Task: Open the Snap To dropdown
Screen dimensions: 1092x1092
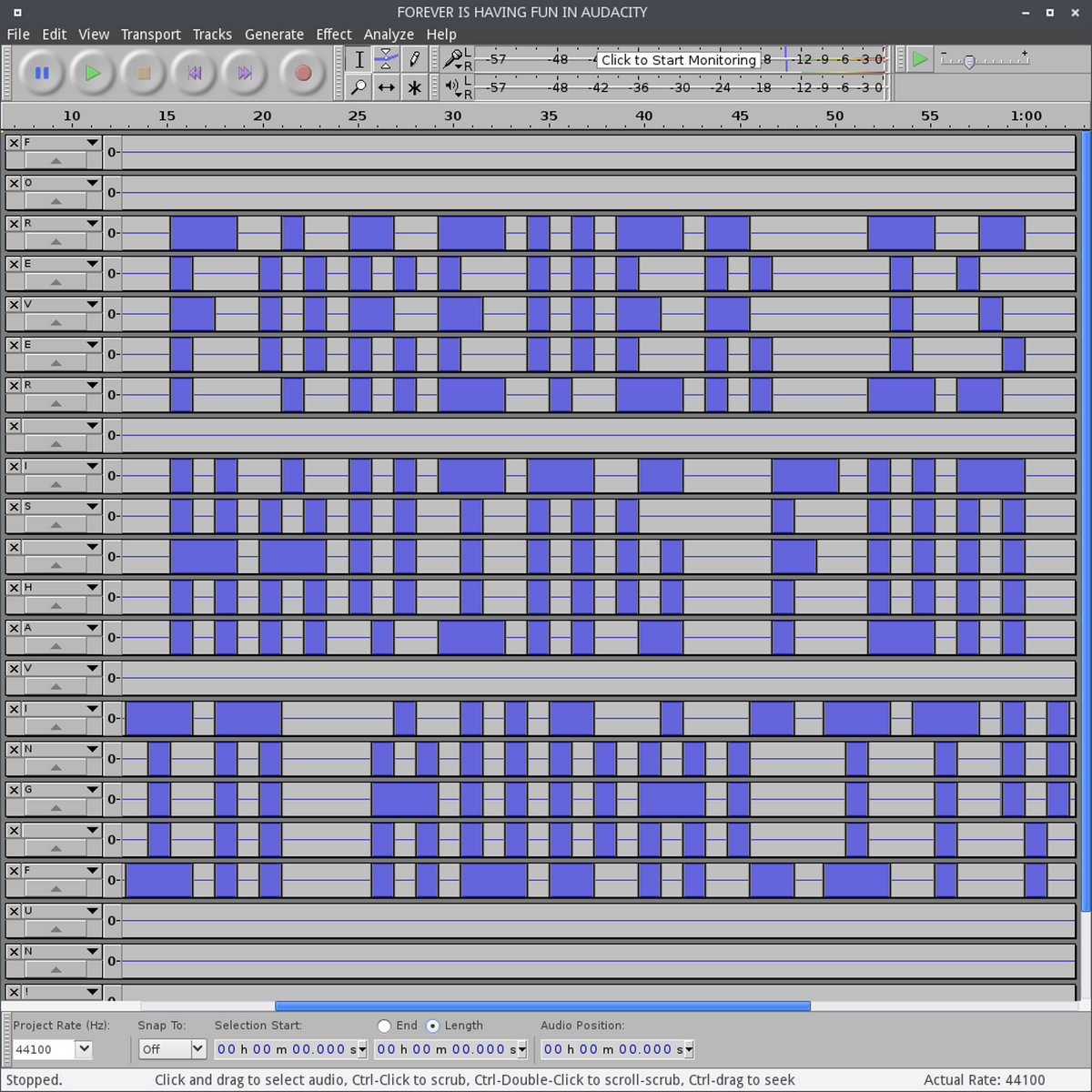Action: [x=197, y=1049]
